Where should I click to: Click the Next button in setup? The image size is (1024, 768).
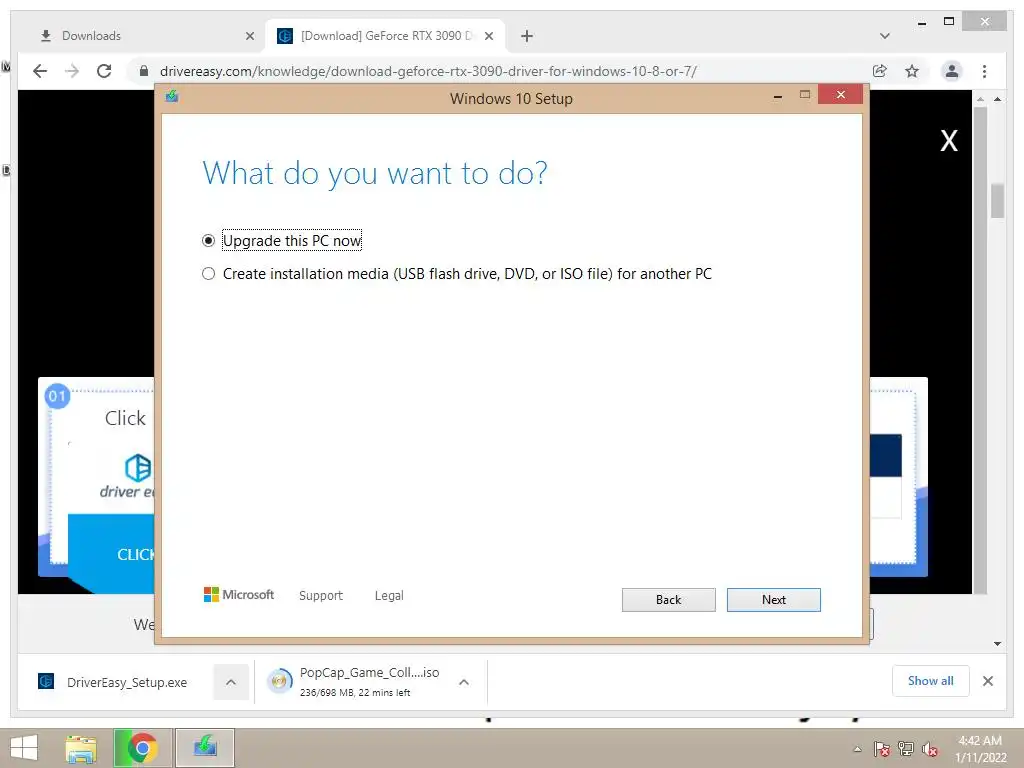click(773, 600)
